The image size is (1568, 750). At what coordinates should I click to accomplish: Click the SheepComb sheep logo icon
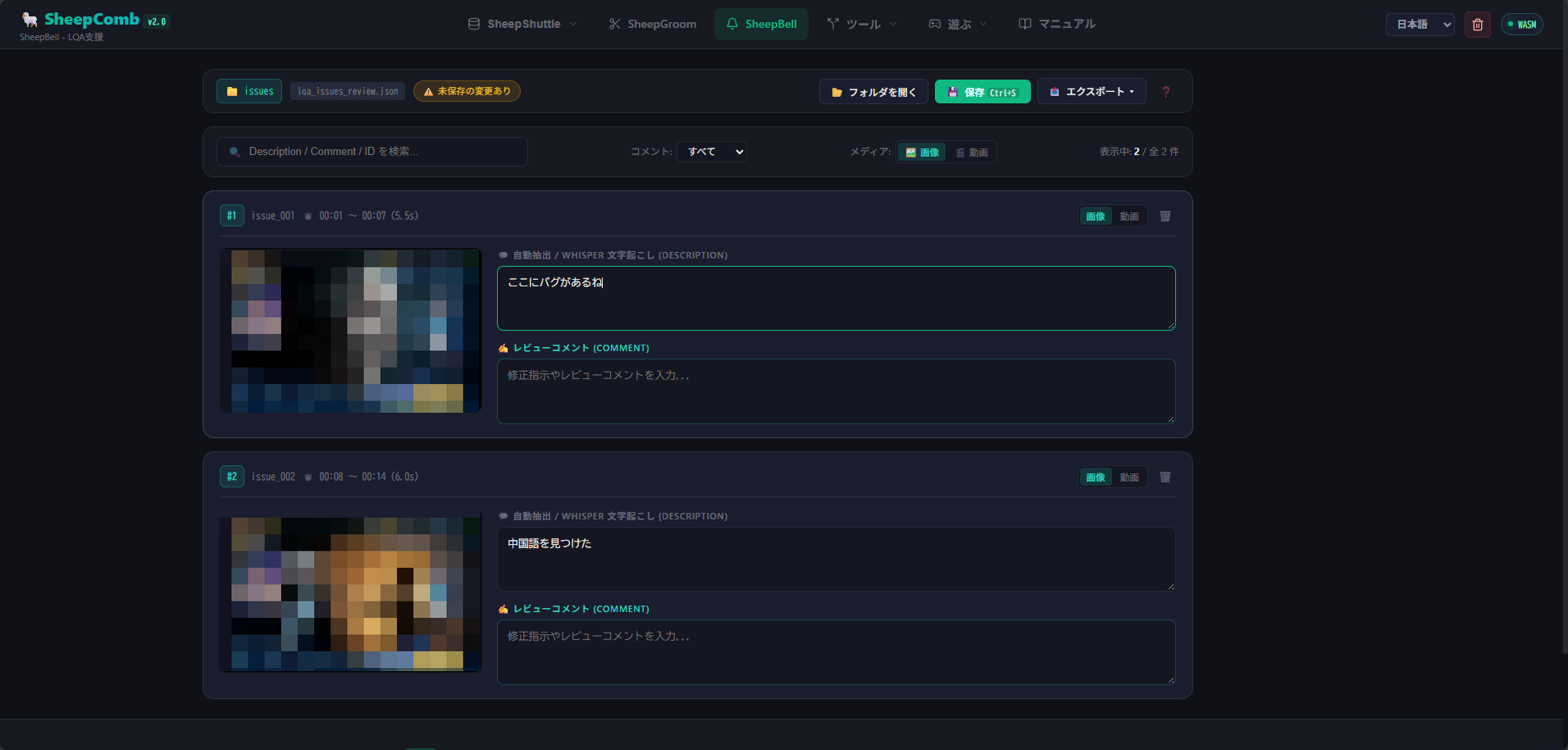[30, 20]
